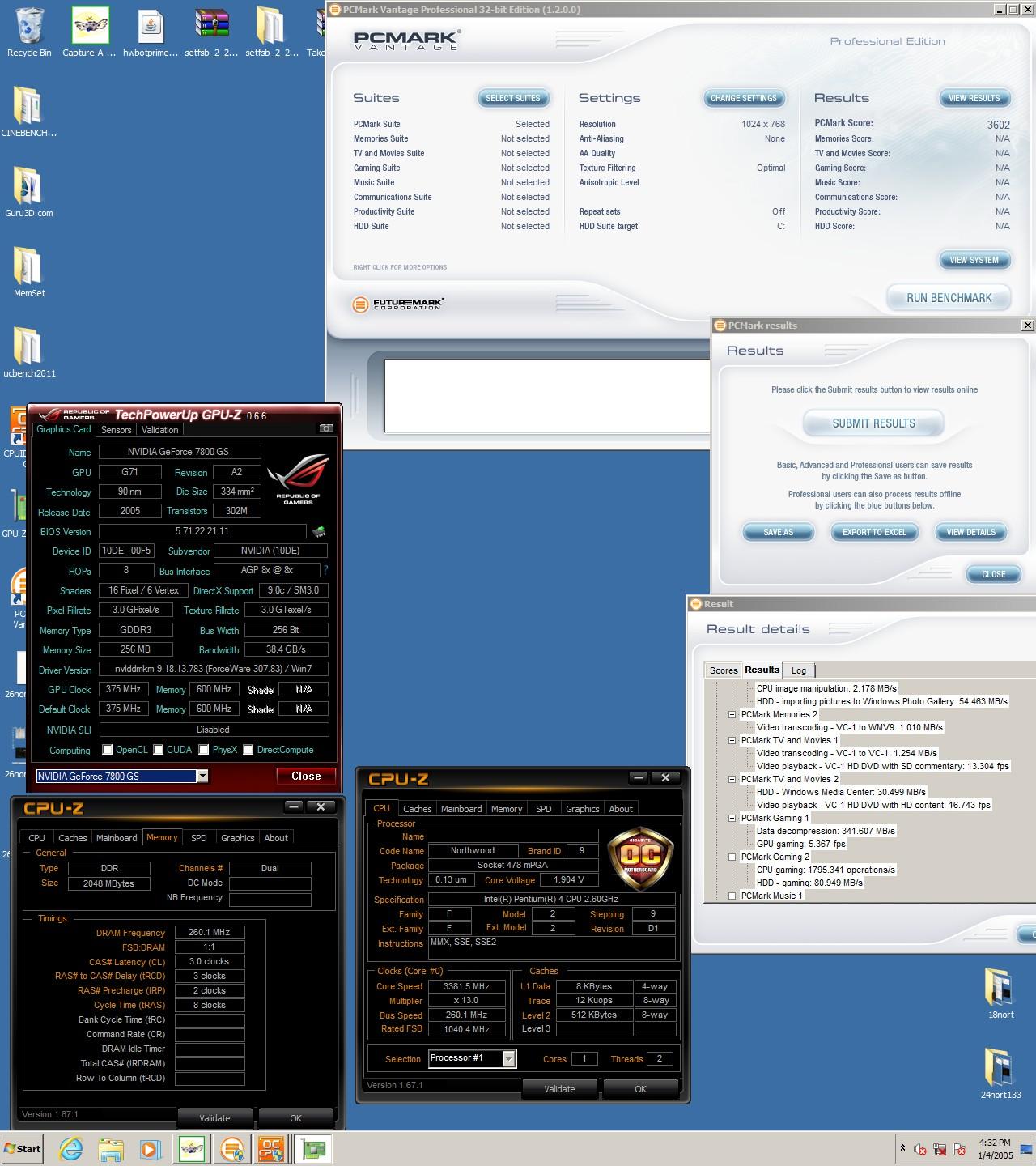Open the Log tab in Result details
This screenshot has width=1036, height=1166.
(799, 670)
